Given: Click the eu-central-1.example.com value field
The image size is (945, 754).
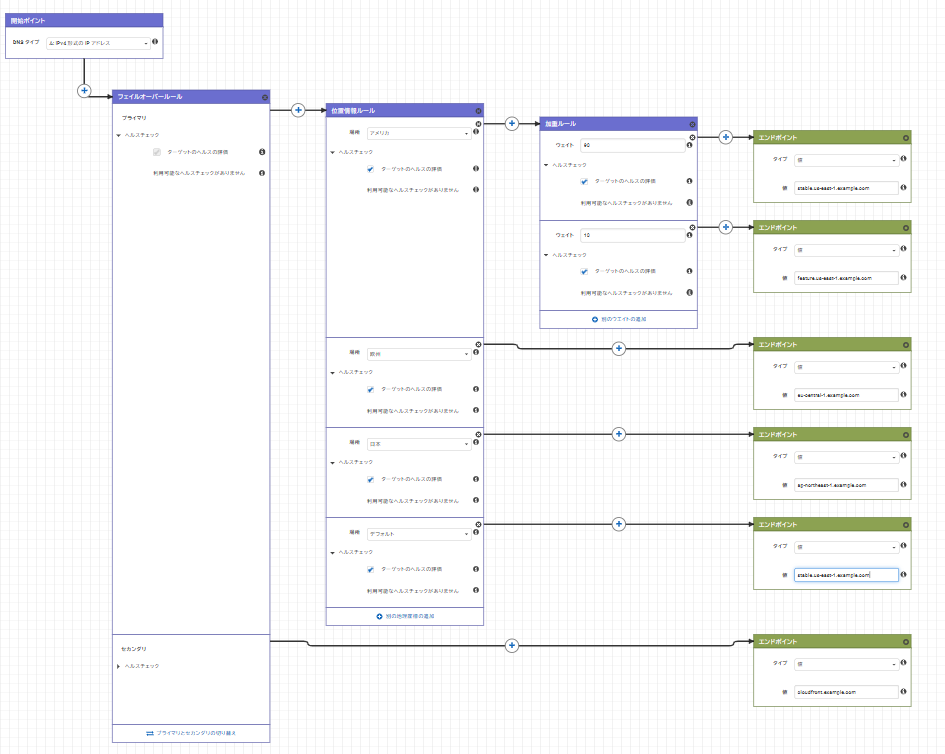Looking at the screenshot, I should coord(846,395).
